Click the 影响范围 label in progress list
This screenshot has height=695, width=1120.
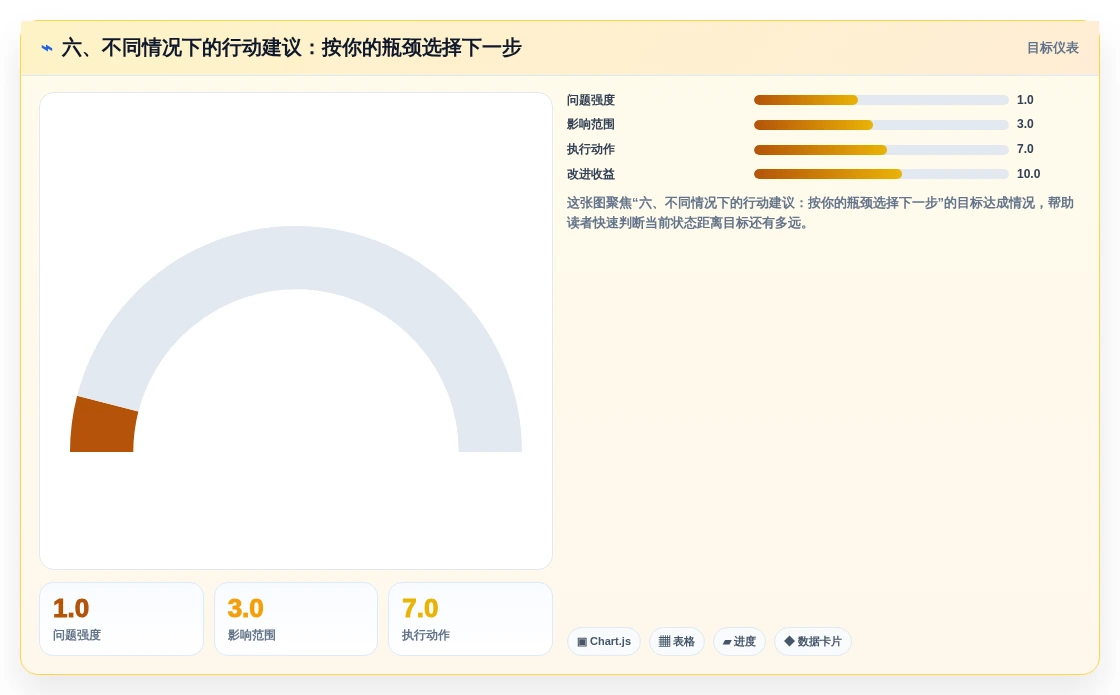point(591,124)
